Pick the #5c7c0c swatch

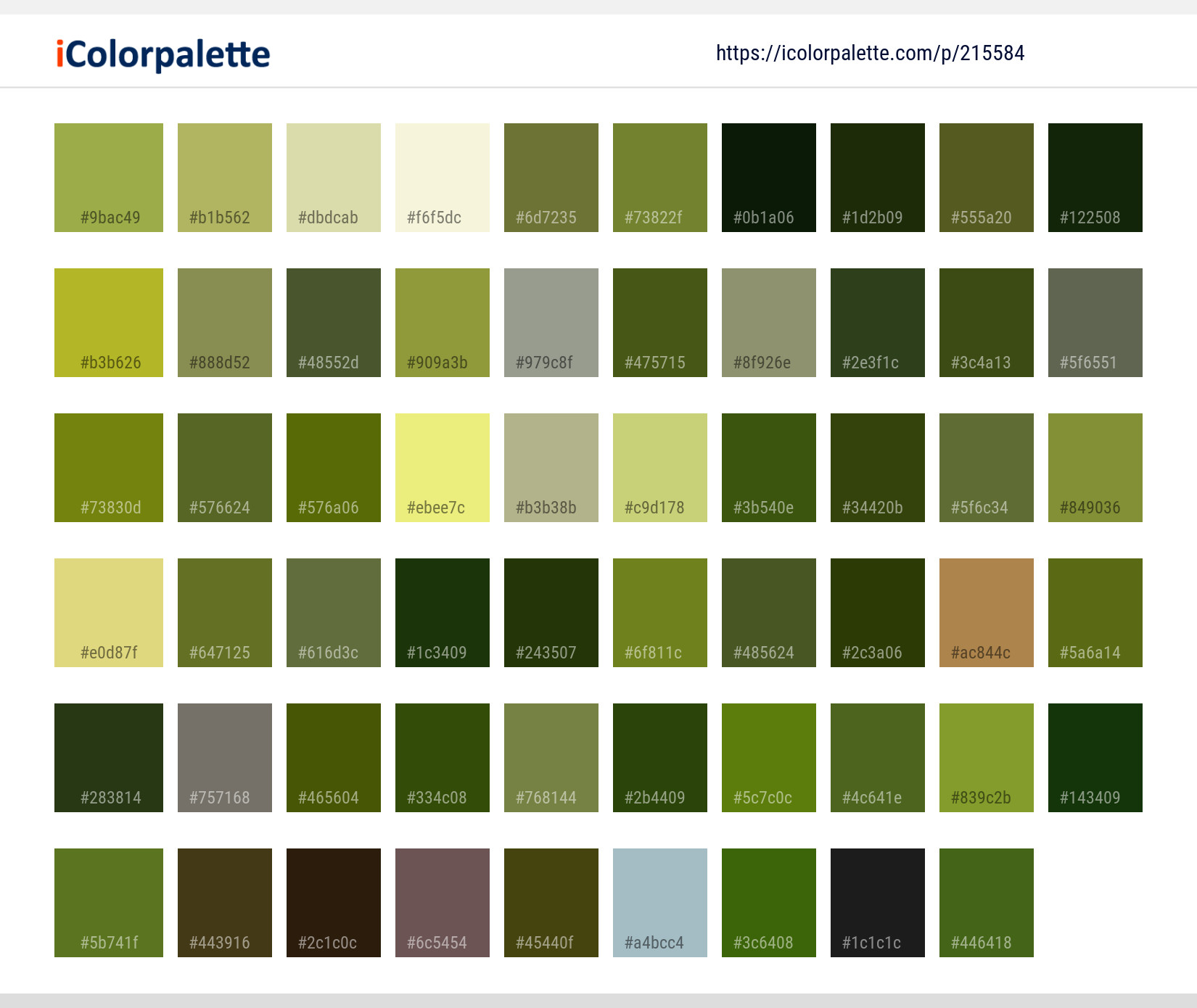[769, 758]
